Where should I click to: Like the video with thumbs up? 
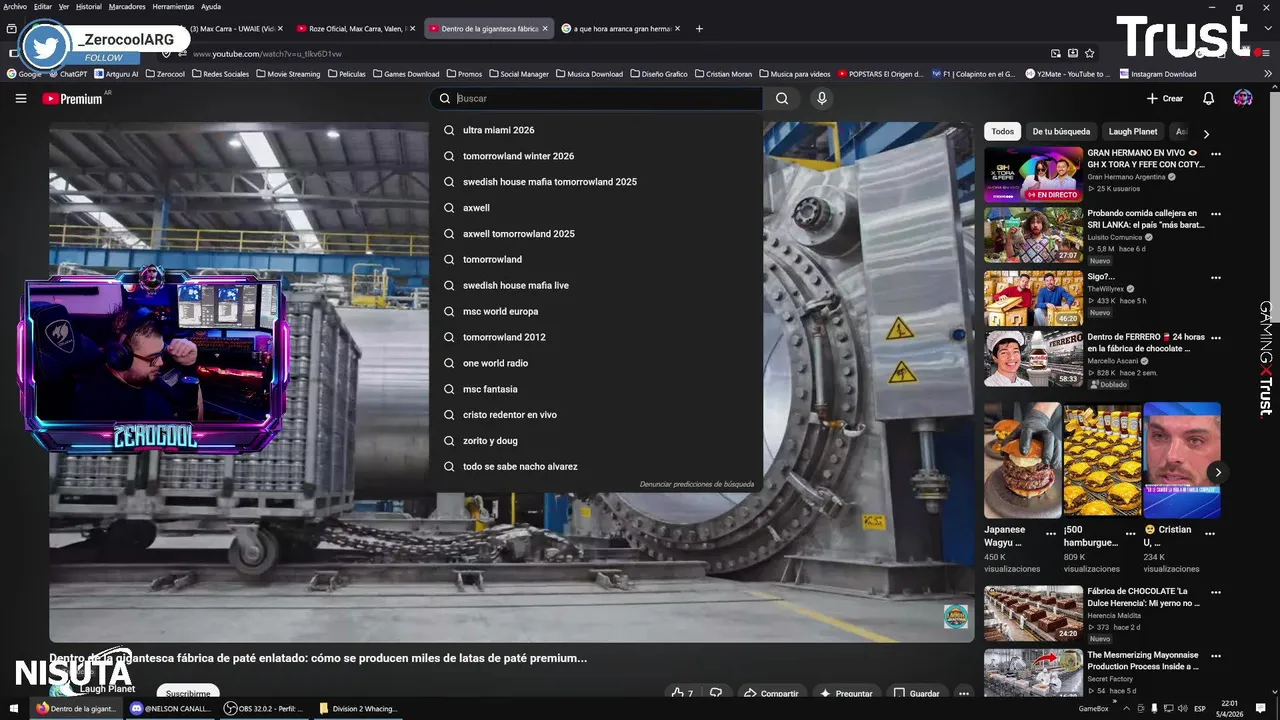(x=683, y=693)
